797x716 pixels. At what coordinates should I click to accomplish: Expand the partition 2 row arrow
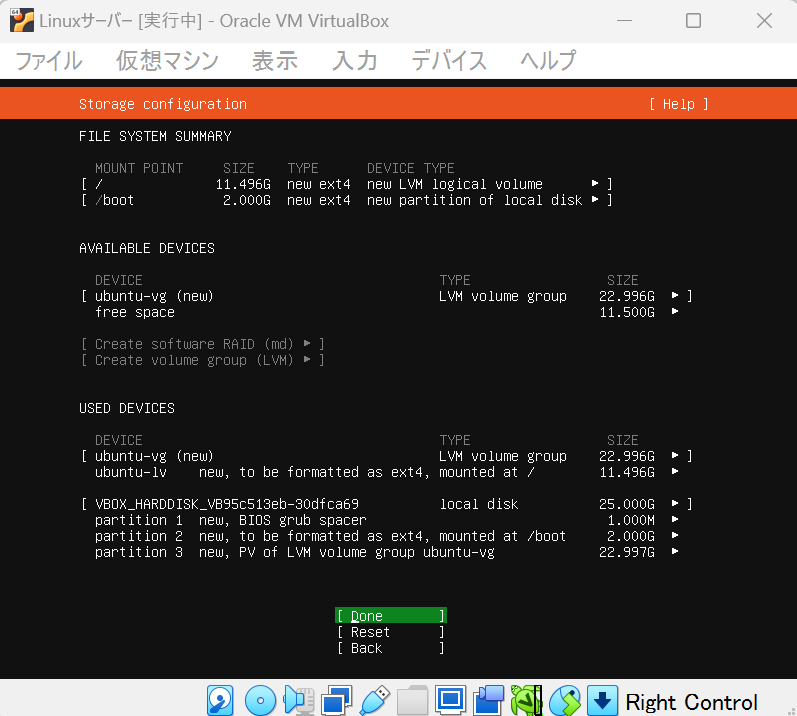[675, 536]
